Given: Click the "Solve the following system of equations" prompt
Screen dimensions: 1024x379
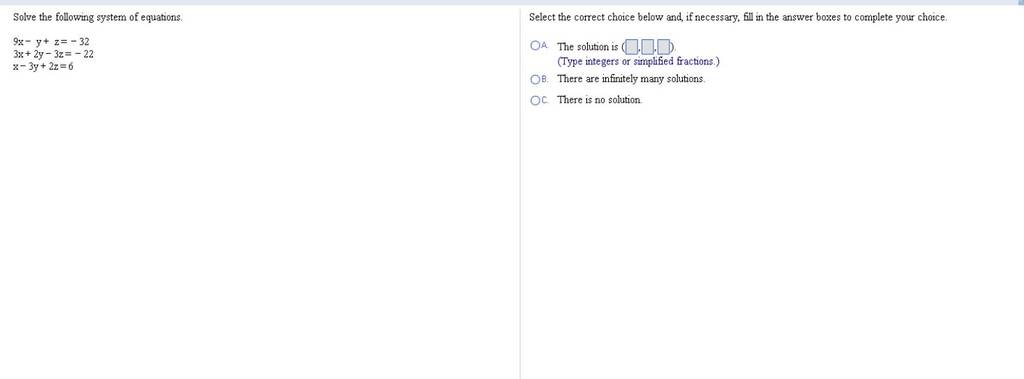Looking at the screenshot, I should click(98, 18).
